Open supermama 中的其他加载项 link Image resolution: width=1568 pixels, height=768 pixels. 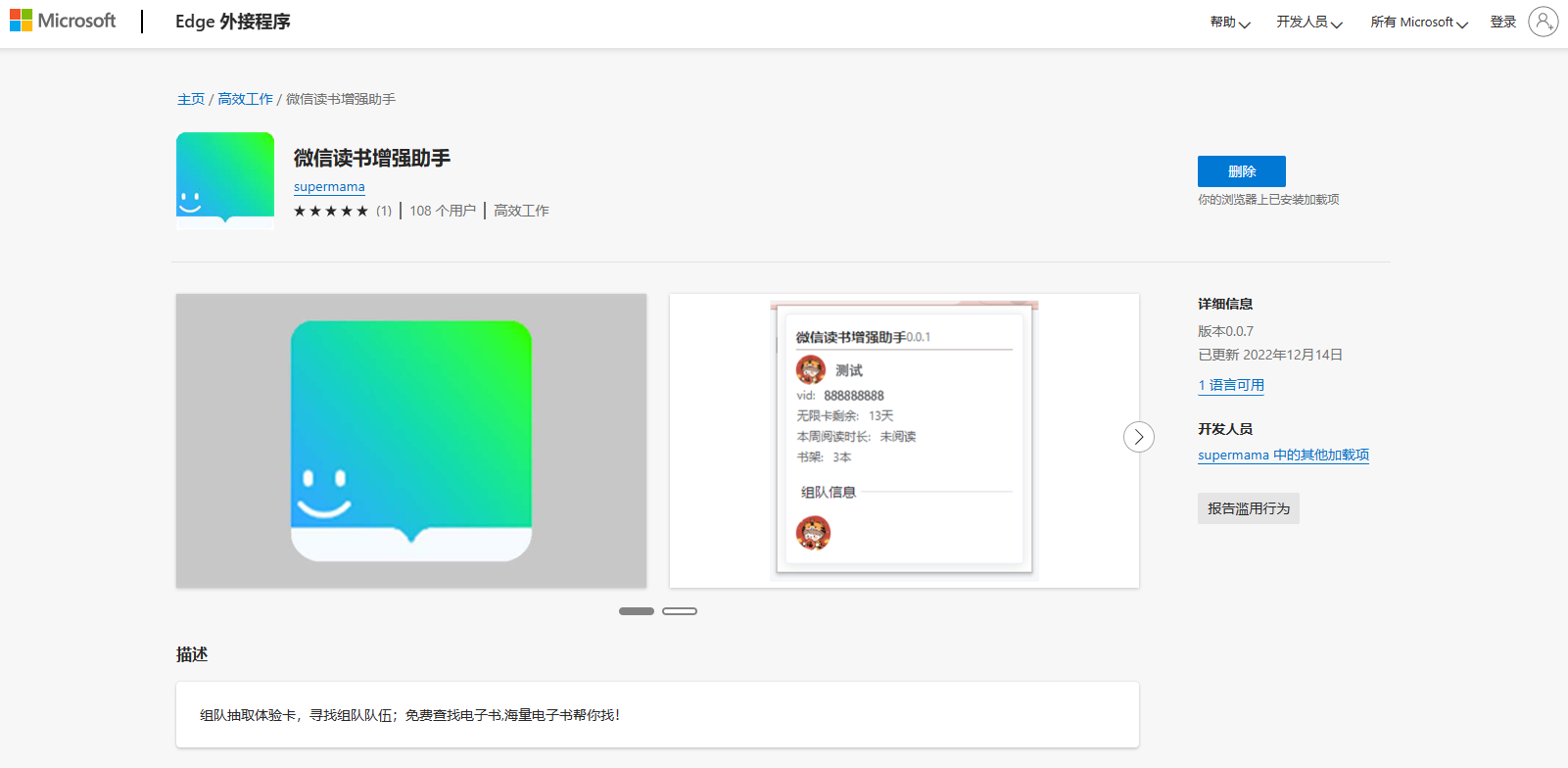(1283, 455)
